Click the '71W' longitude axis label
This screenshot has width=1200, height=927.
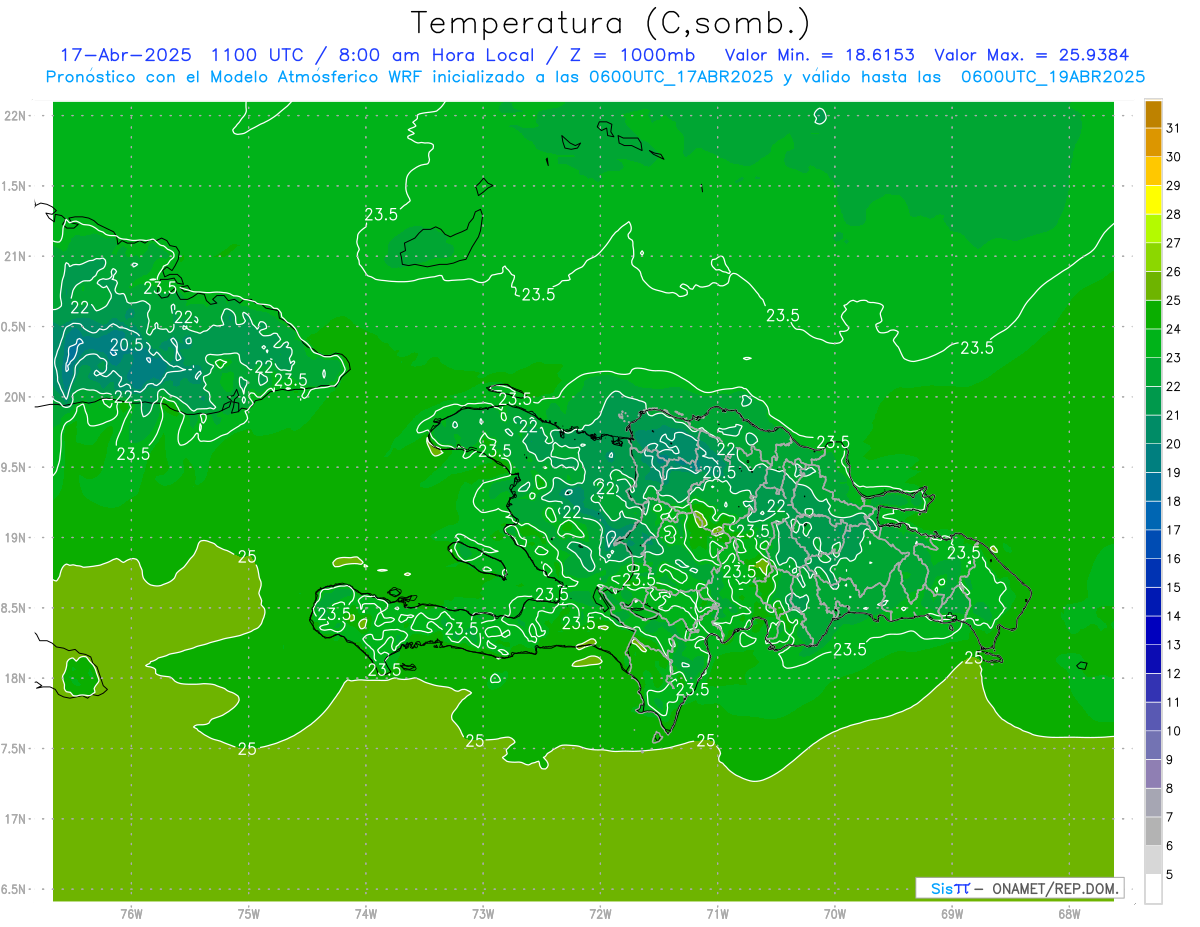tap(717, 914)
